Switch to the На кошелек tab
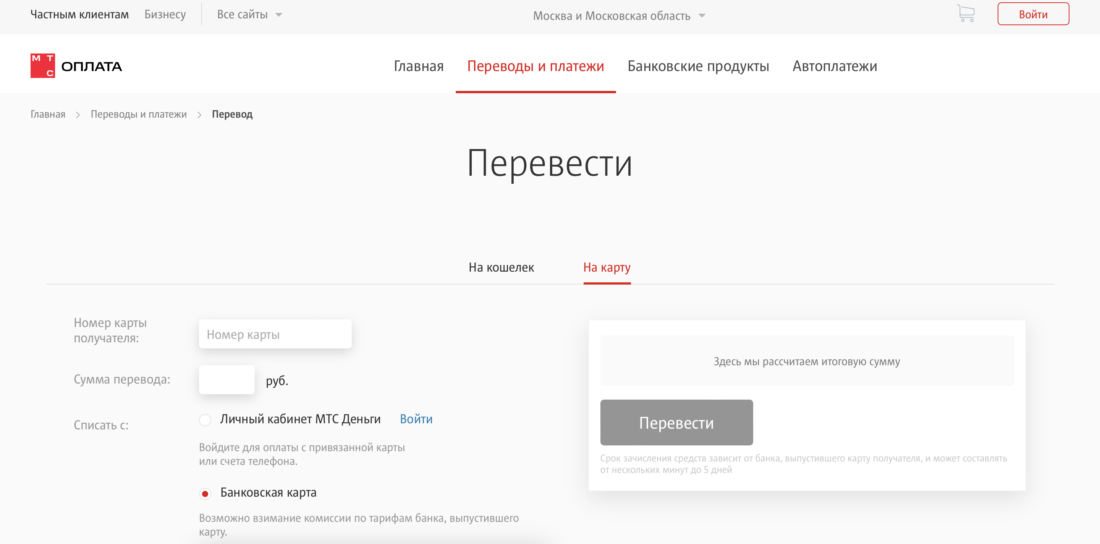Image resolution: width=1100 pixels, height=544 pixels. [501, 267]
